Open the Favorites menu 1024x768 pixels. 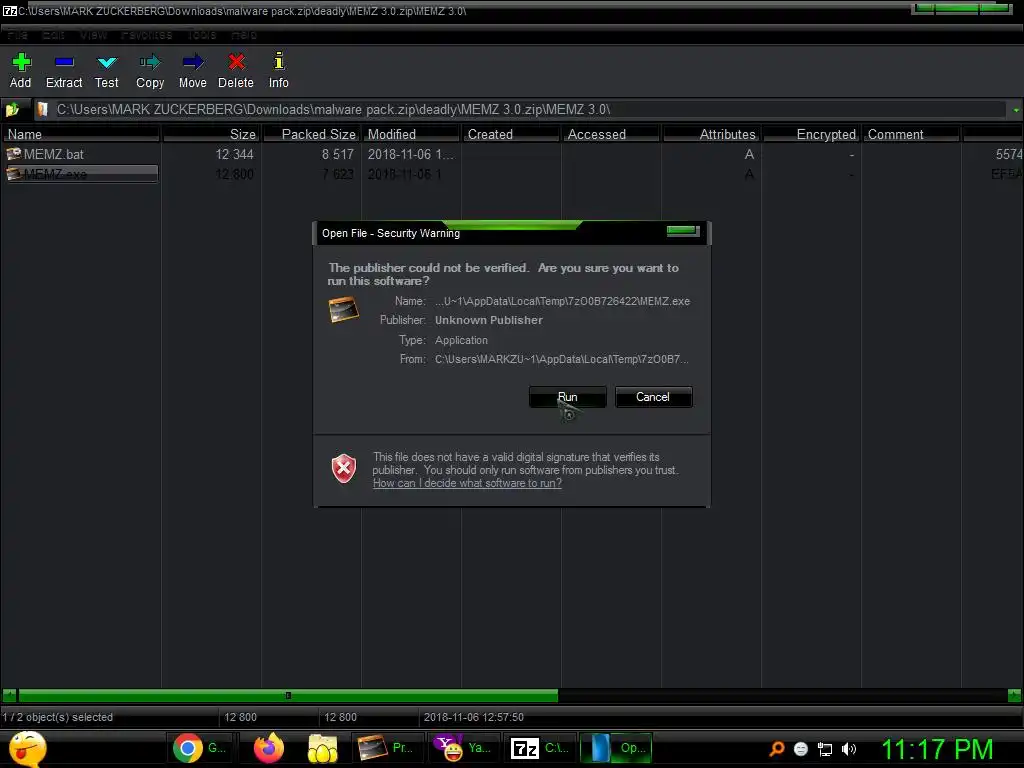click(x=146, y=35)
